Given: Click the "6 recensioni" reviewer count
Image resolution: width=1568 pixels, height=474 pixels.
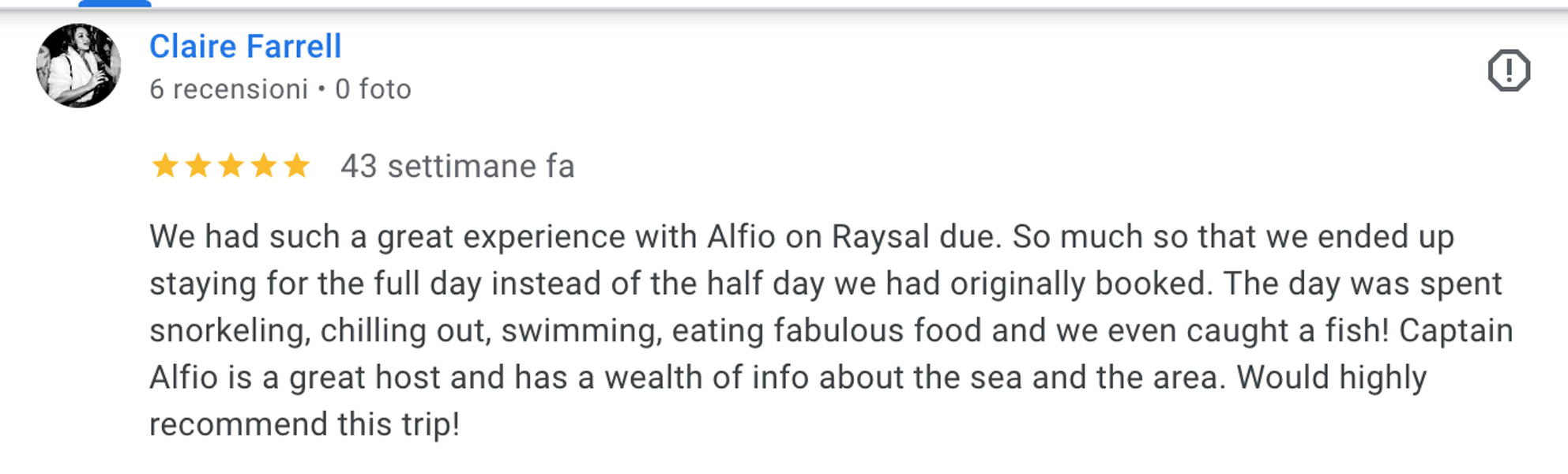Looking at the screenshot, I should coord(228,89).
